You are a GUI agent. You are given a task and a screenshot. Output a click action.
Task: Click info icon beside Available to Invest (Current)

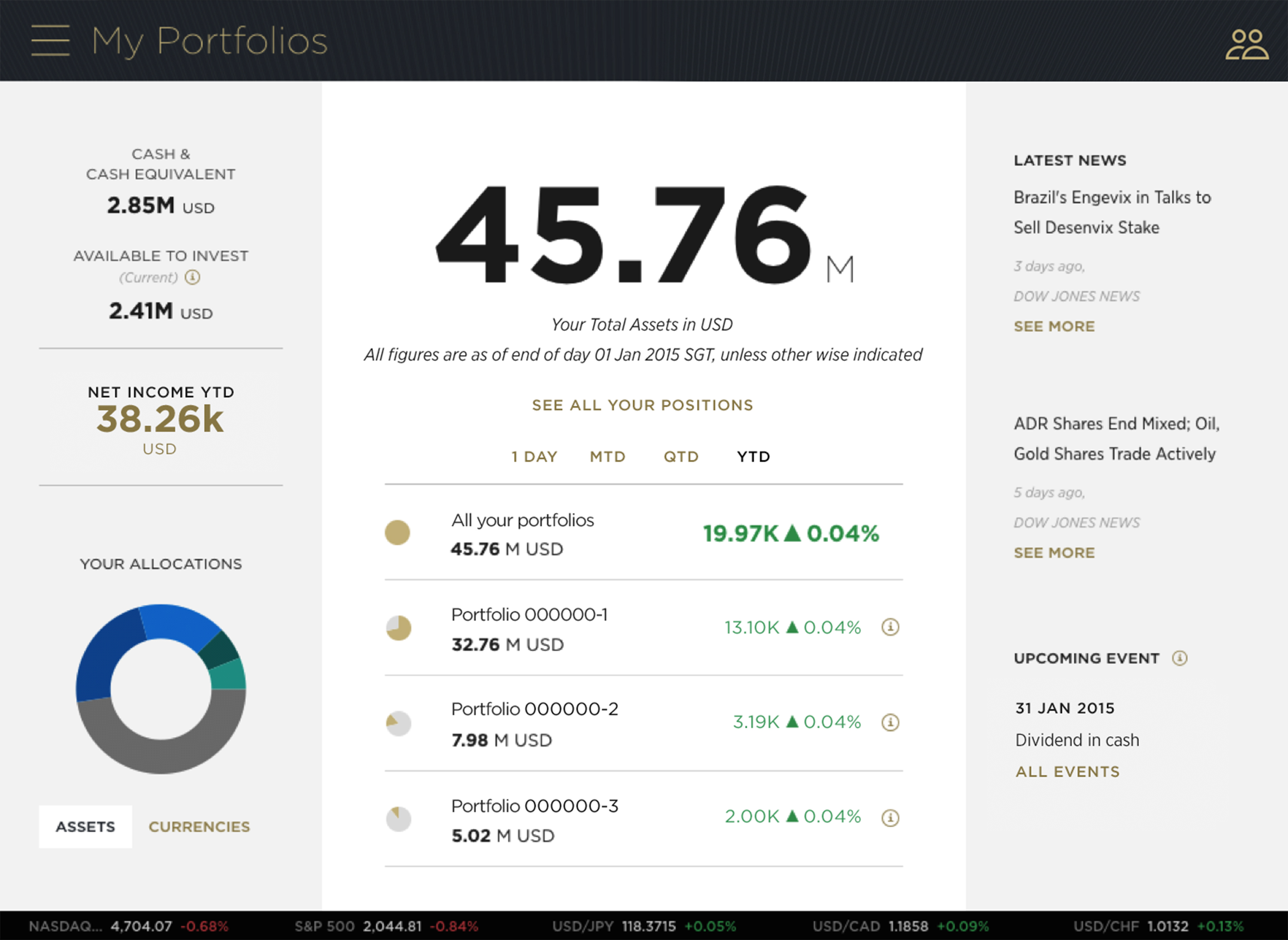[192, 277]
